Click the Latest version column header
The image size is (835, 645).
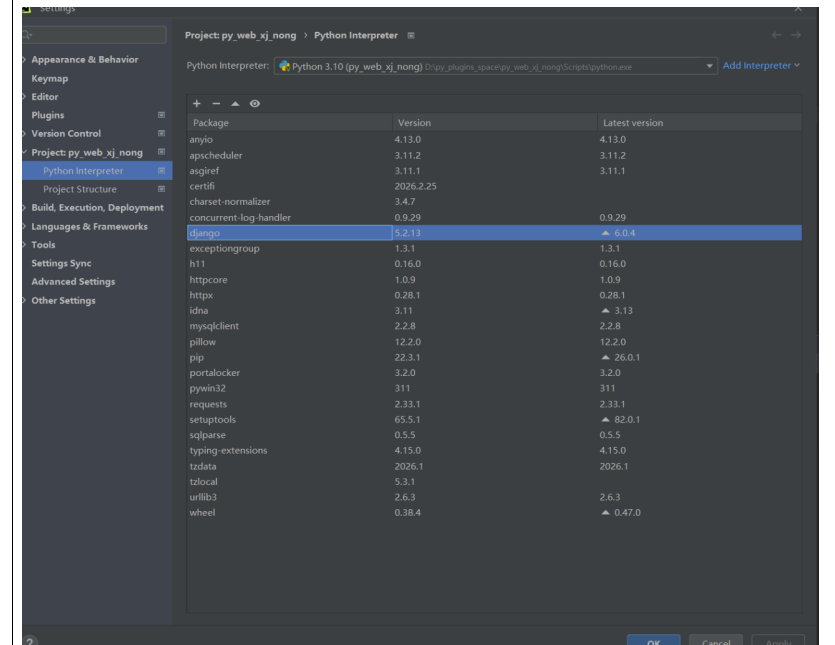700,123
